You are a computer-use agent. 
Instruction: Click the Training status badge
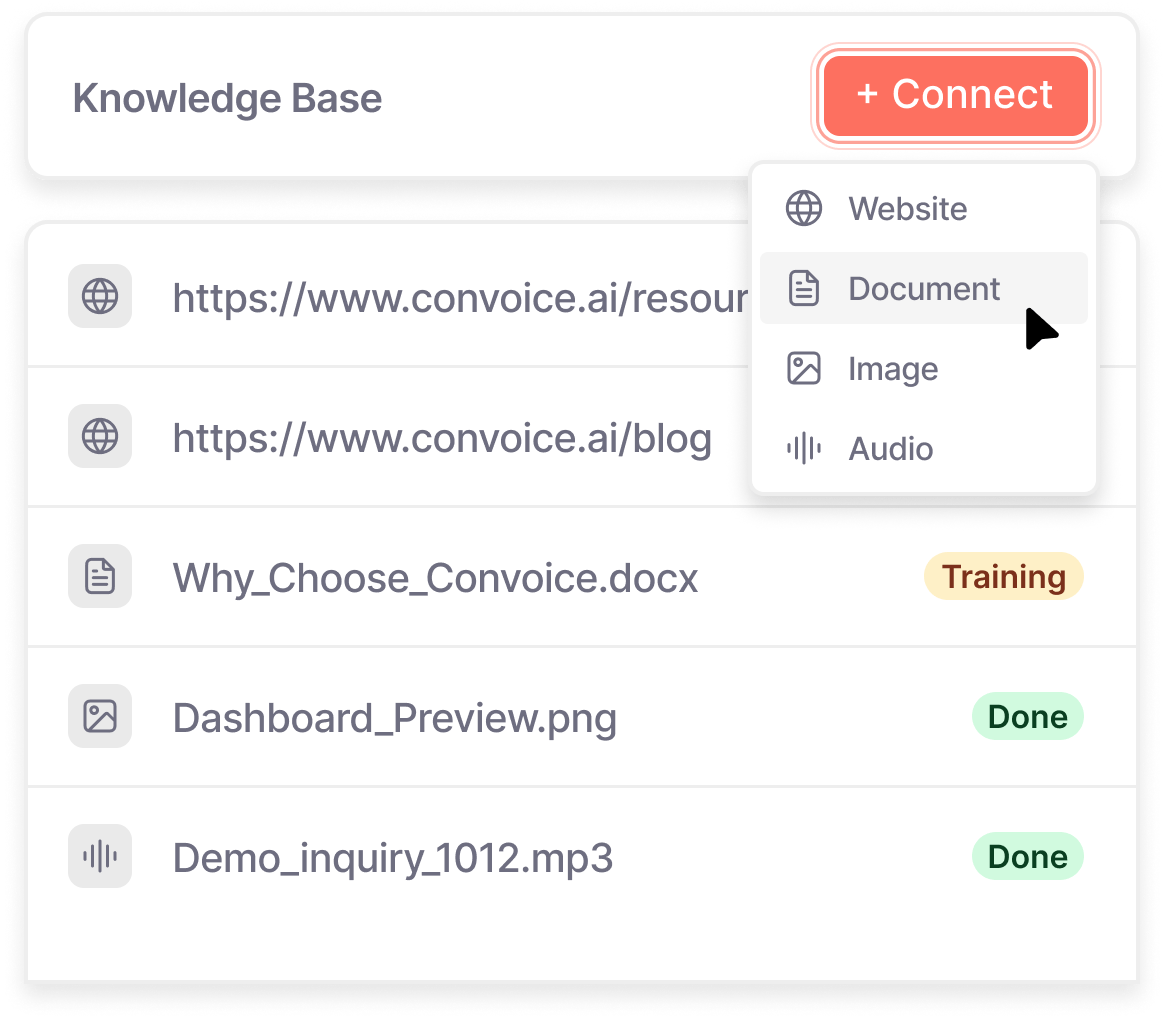[x=1003, y=577]
